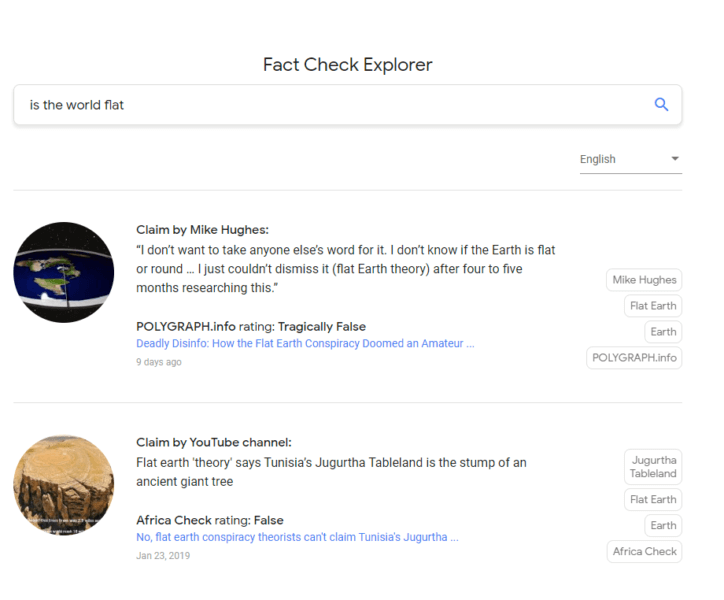The image size is (724, 600).
Task: Click Flat Earth tag in Africa Check result
Action: 652,499
